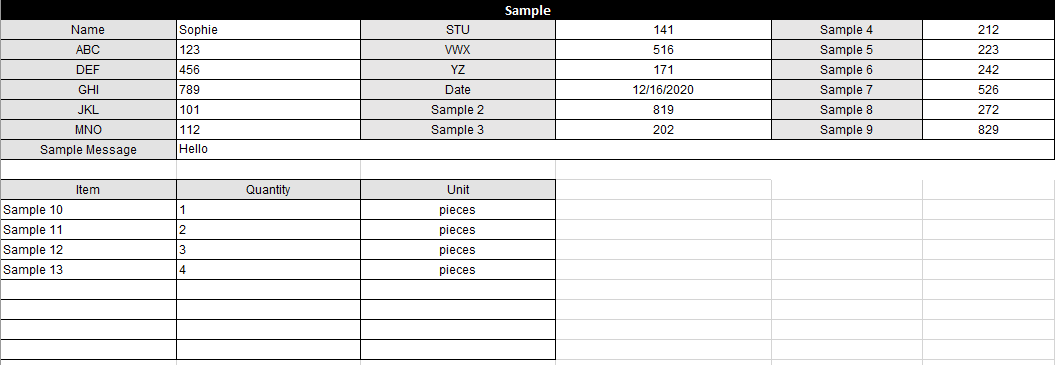Screen dimensions: 1055x365
Task: Click the Sample 5 label cell
Action: (846, 50)
